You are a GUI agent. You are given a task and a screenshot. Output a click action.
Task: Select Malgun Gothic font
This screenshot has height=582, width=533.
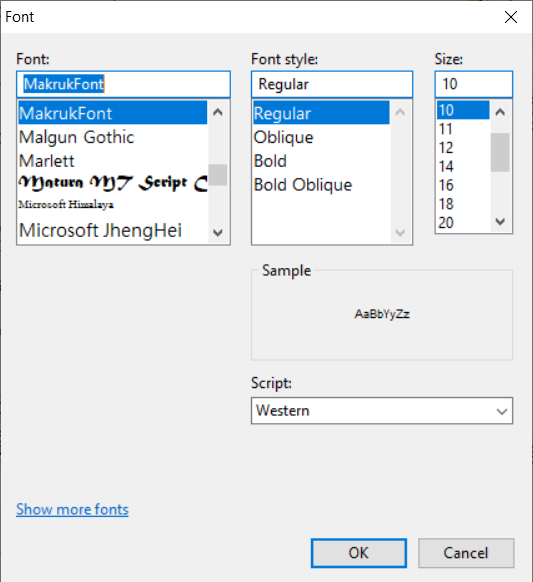point(113,137)
